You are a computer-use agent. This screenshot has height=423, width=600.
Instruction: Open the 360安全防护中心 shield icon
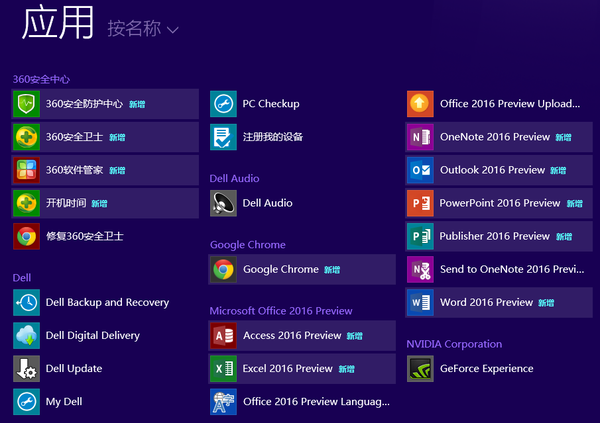[x=26, y=104]
